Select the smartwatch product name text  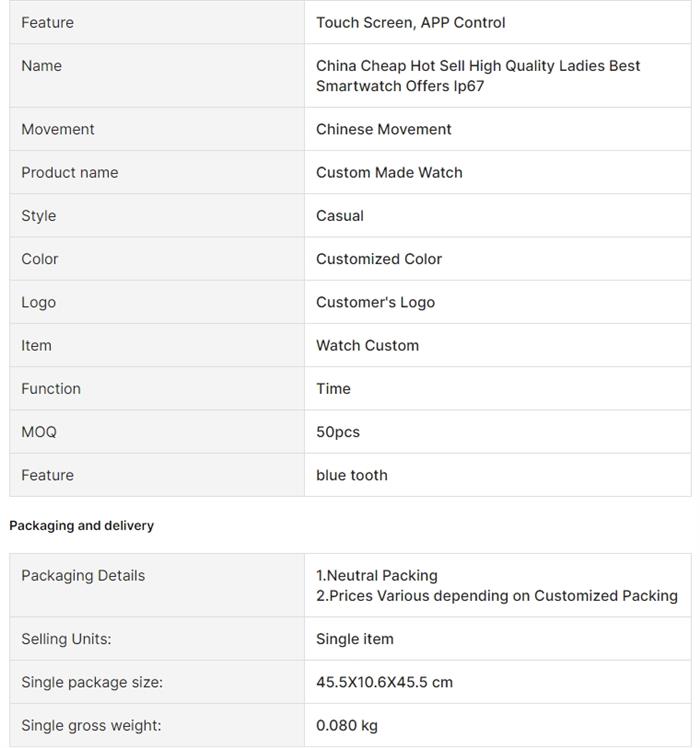pyautogui.click(x=478, y=76)
